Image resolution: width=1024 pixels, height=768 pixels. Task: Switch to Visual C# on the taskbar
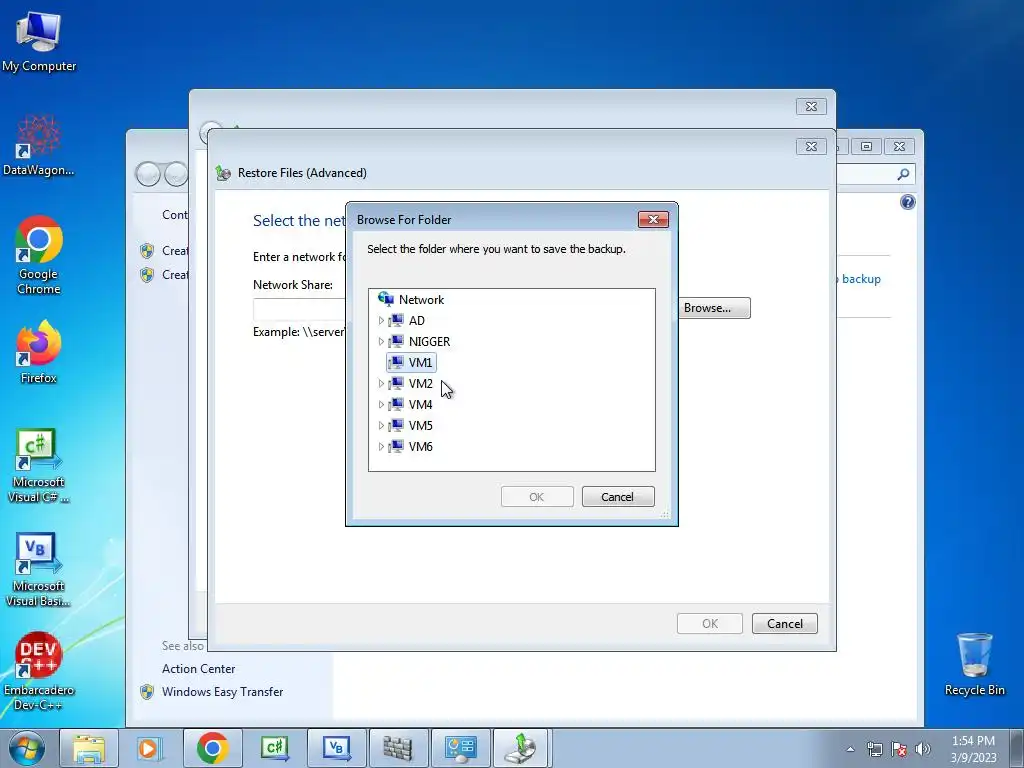click(274, 748)
